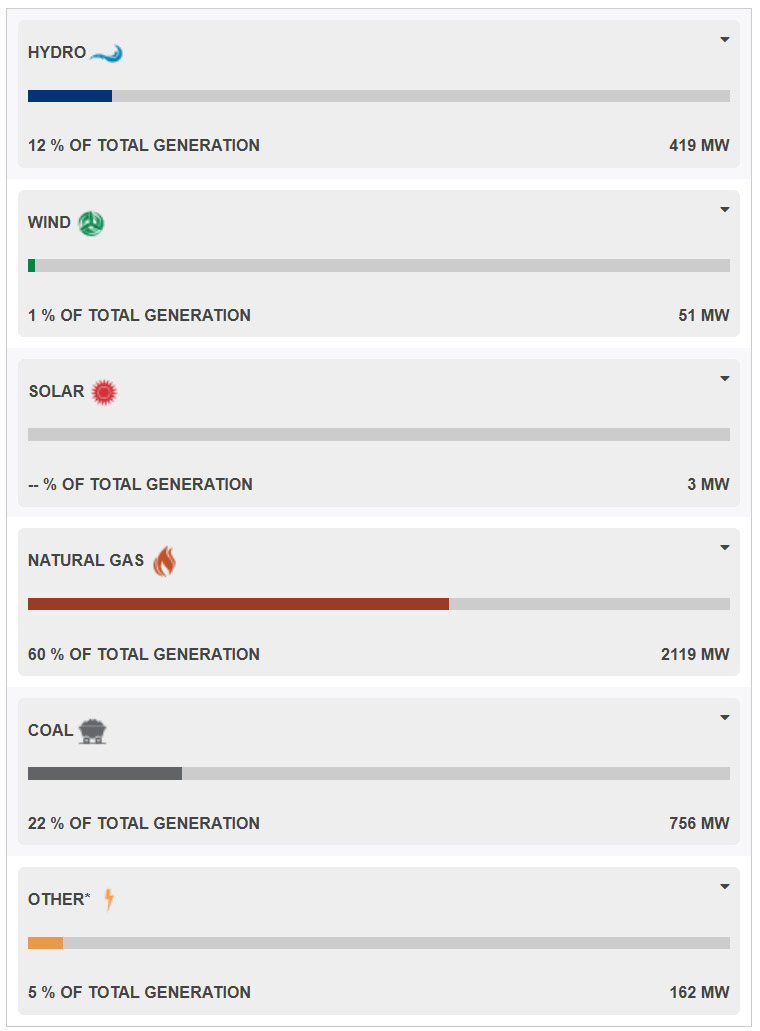
Task: Click the red Natural Gas generation bar
Action: point(238,604)
